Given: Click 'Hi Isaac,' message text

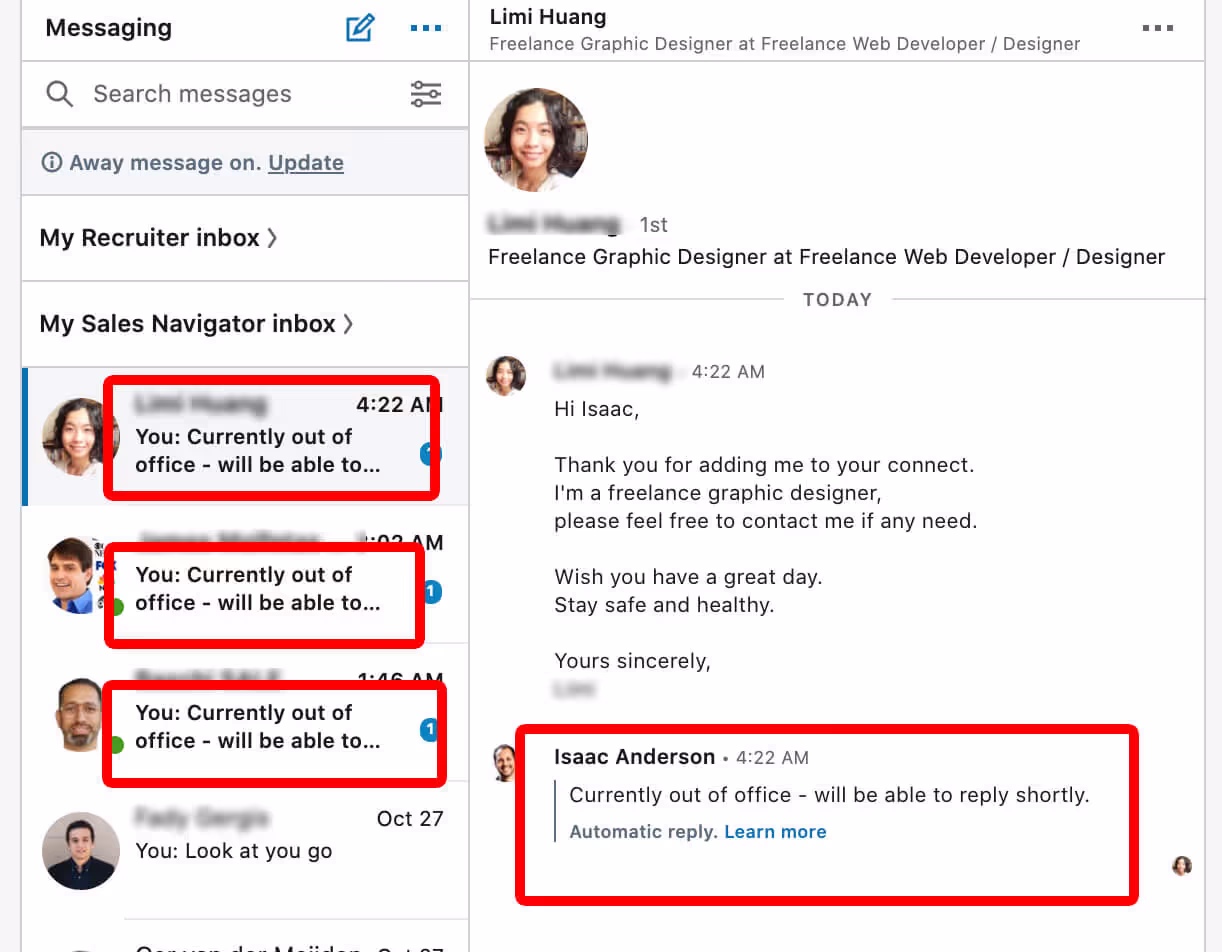Looking at the screenshot, I should 597,409.
